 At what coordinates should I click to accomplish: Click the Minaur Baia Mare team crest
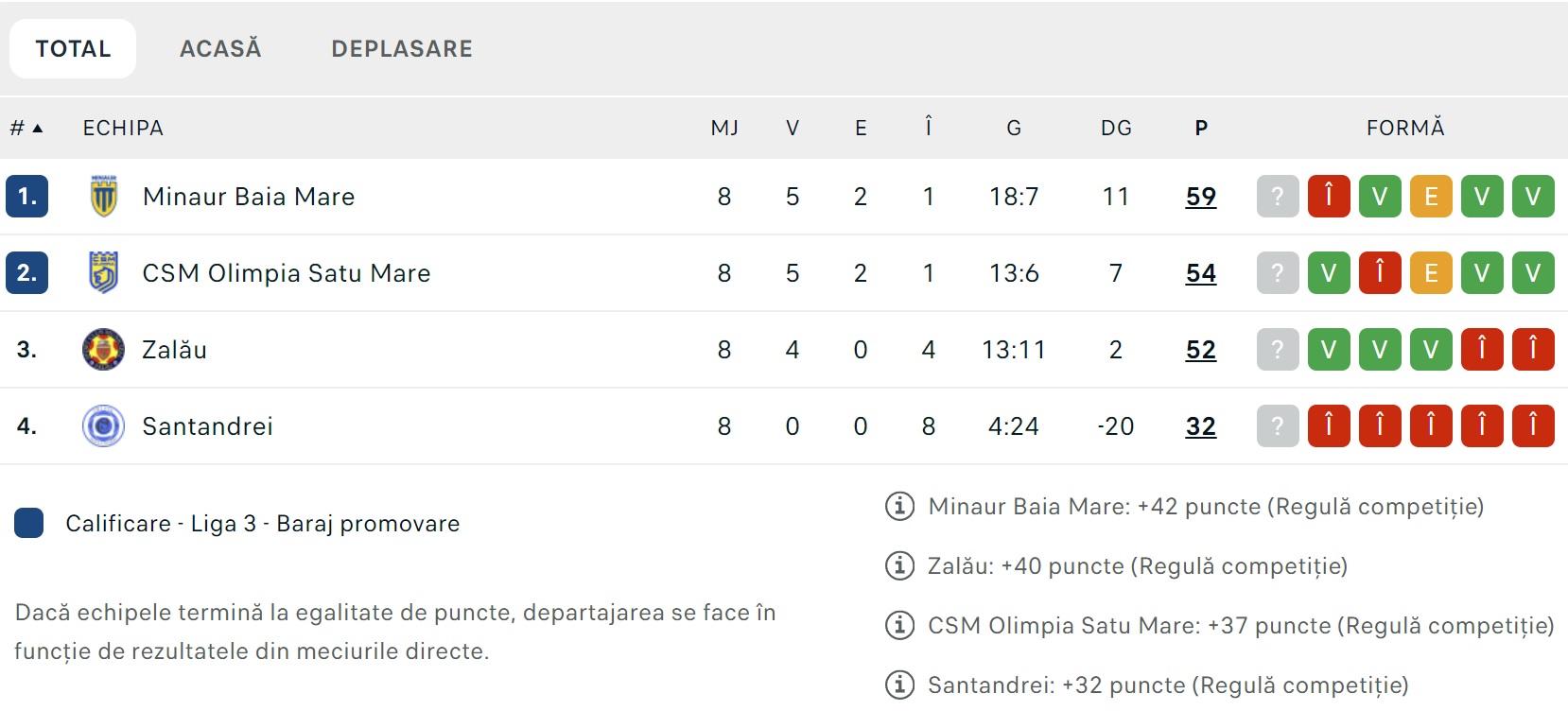pyautogui.click(x=104, y=197)
